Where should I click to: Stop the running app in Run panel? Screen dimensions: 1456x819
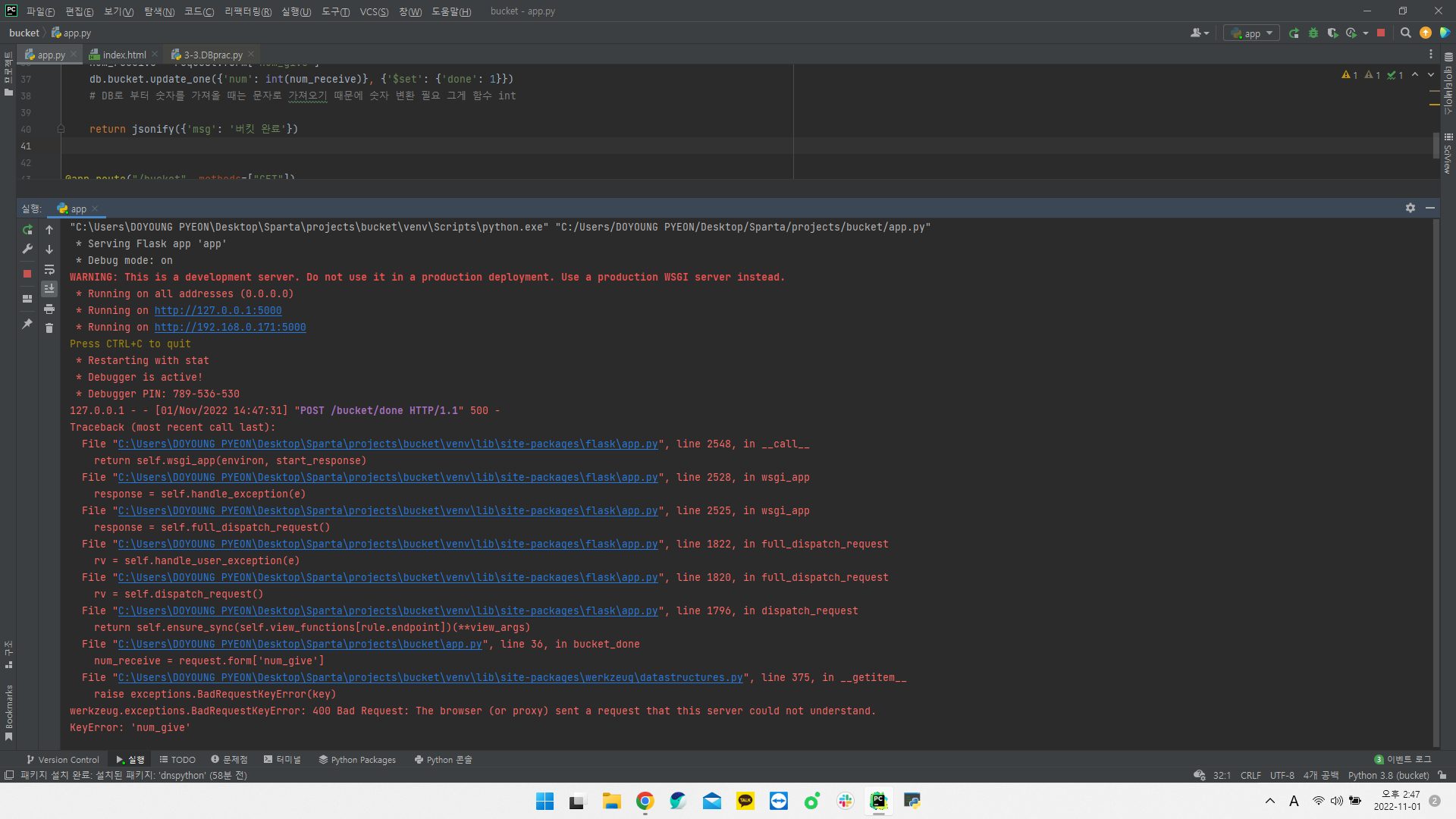[x=27, y=274]
